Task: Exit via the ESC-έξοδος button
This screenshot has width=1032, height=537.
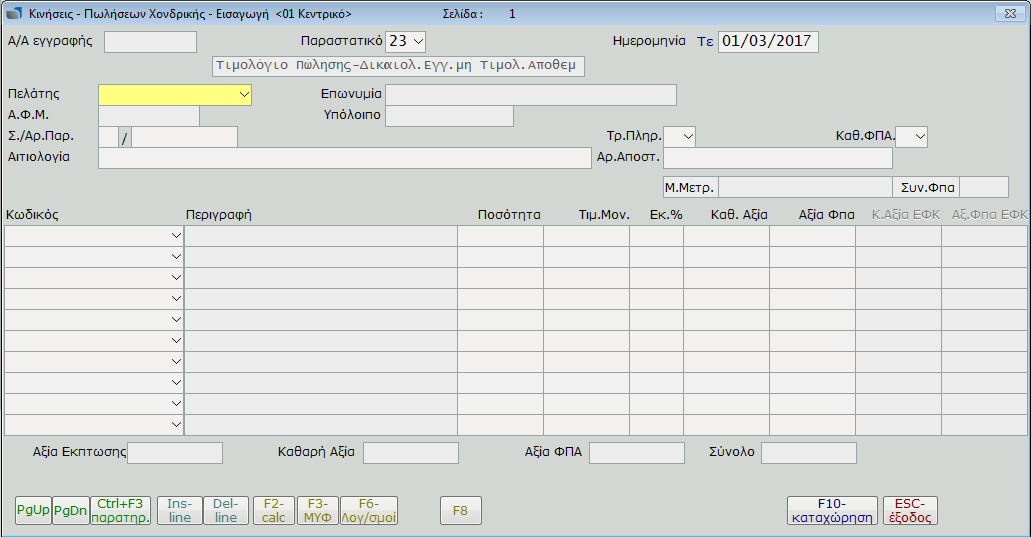Action: [x=910, y=510]
